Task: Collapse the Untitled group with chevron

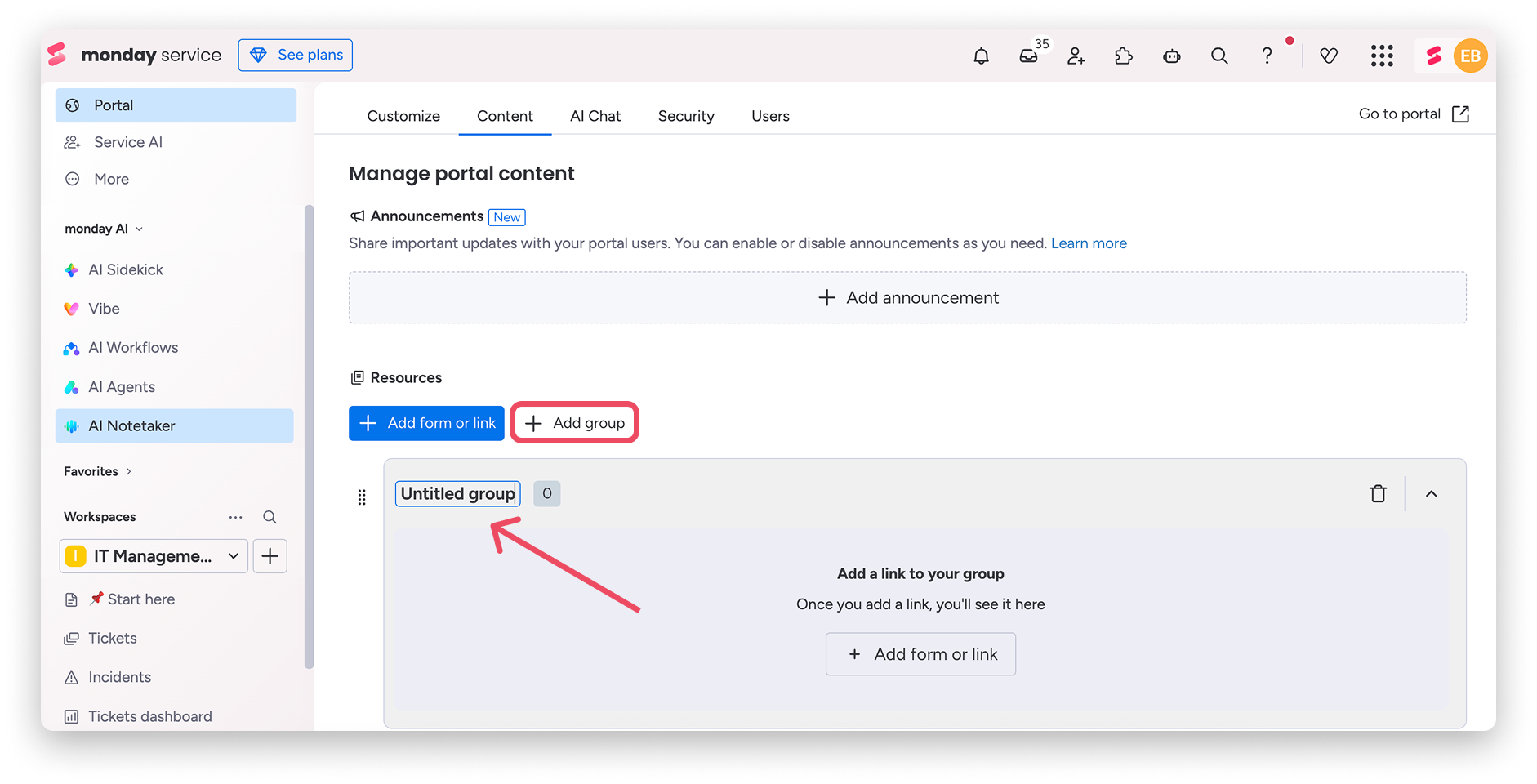Action: (x=1432, y=493)
